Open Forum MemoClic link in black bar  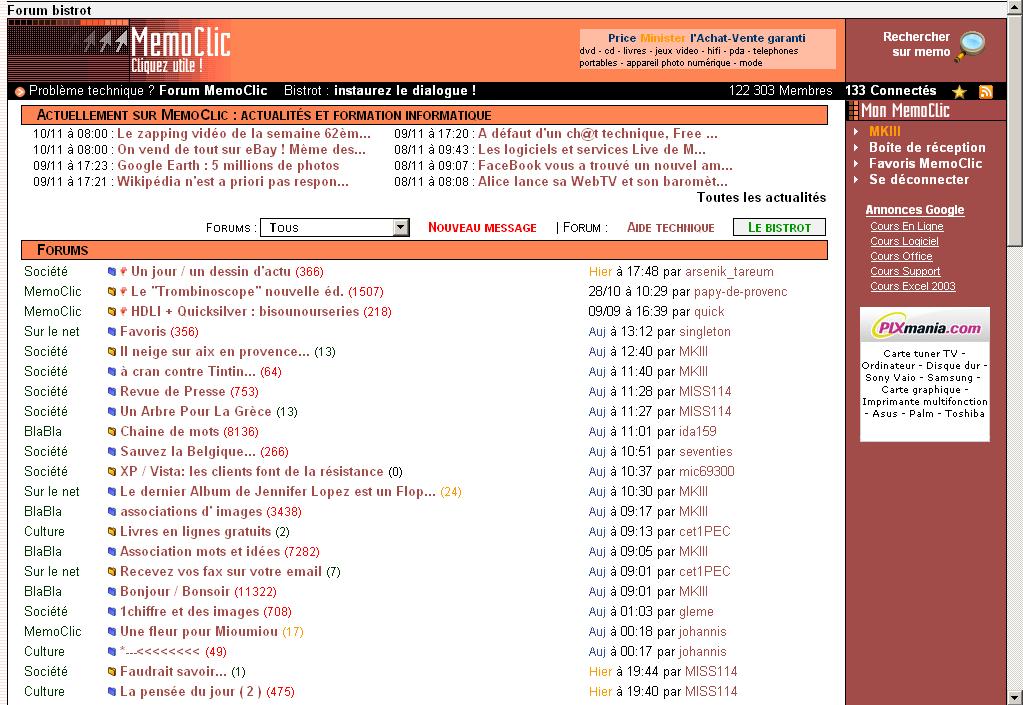coord(213,91)
